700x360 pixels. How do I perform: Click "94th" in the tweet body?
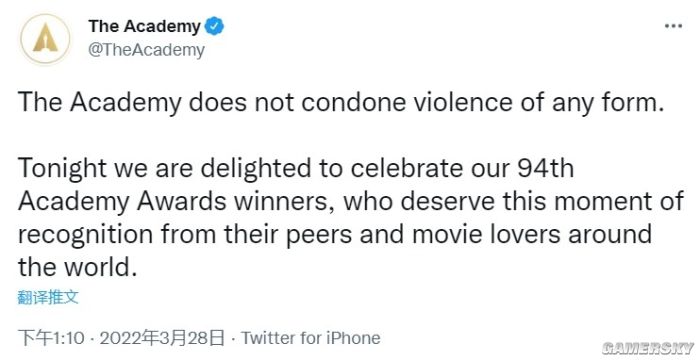pyautogui.click(x=546, y=168)
